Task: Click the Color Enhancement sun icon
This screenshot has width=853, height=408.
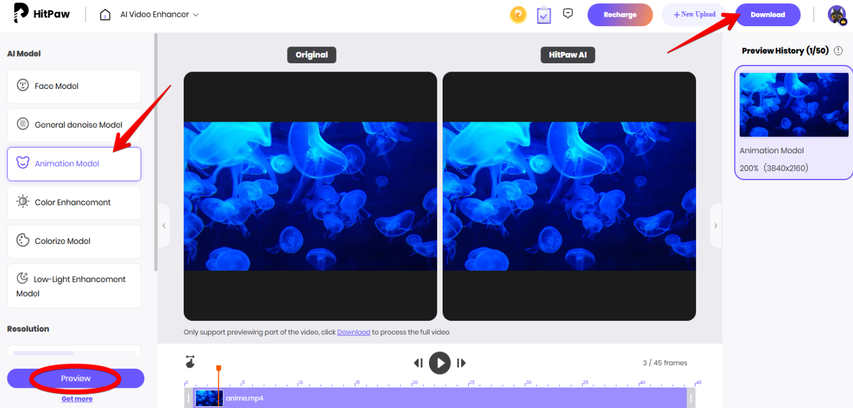Action: point(22,202)
